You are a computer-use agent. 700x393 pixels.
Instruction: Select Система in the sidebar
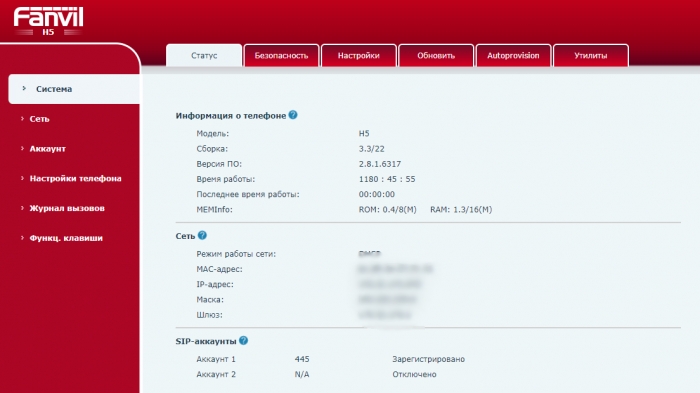(74, 89)
